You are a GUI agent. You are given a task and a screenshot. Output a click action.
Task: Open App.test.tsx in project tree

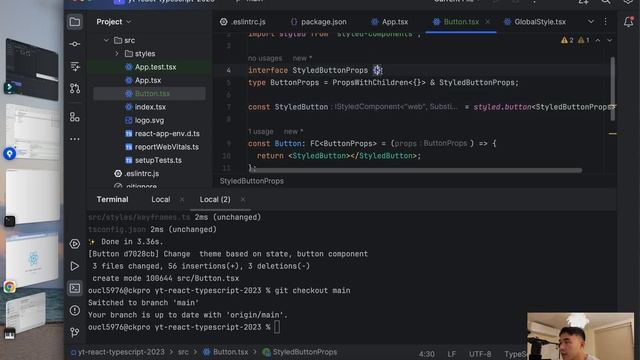pyautogui.click(x=150, y=67)
